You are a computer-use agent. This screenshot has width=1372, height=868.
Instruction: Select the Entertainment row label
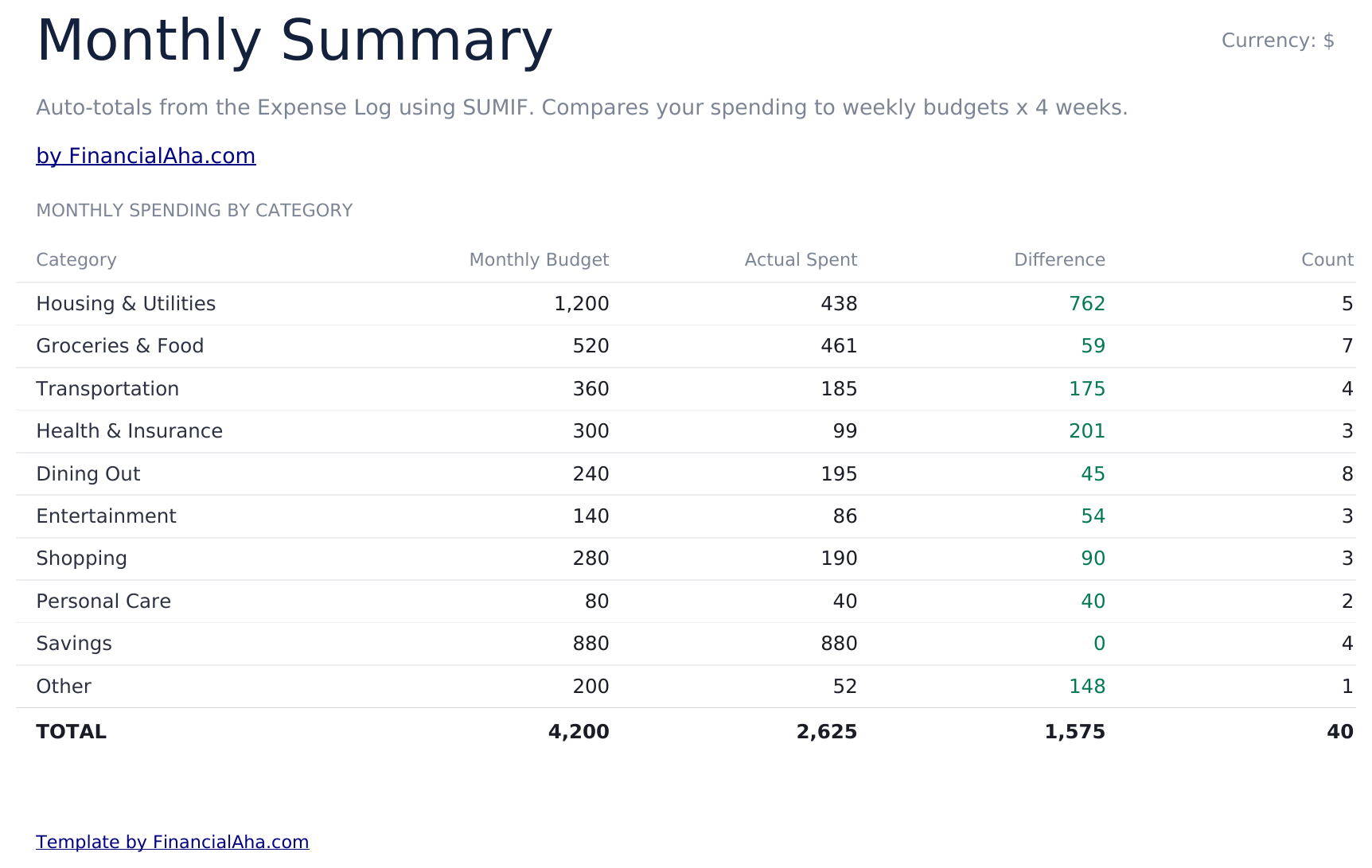(x=106, y=516)
